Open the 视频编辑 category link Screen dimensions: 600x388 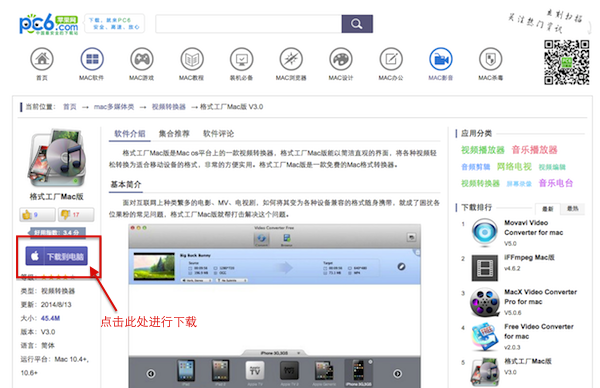[x=552, y=167]
